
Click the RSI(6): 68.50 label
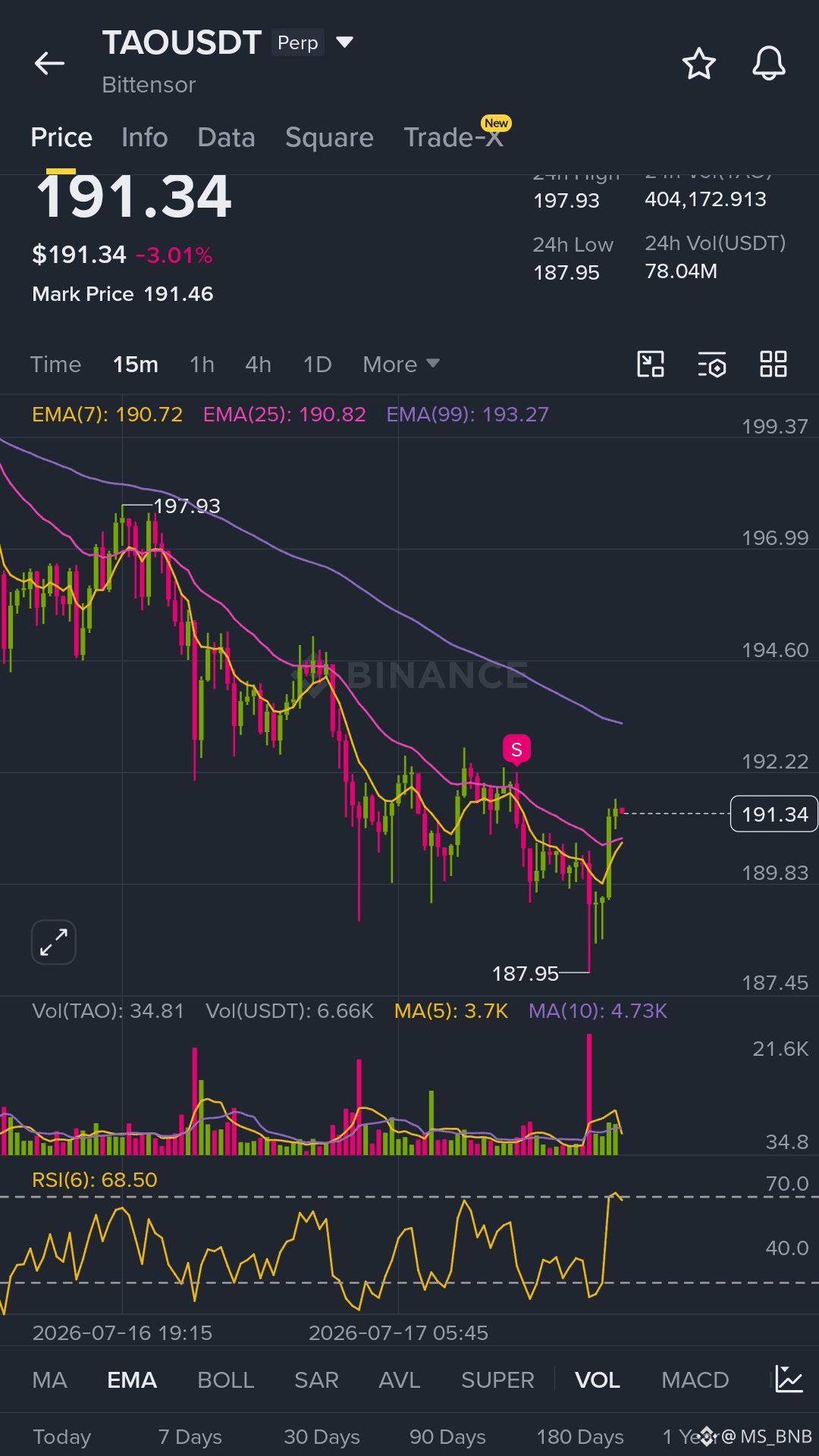(95, 1180)
